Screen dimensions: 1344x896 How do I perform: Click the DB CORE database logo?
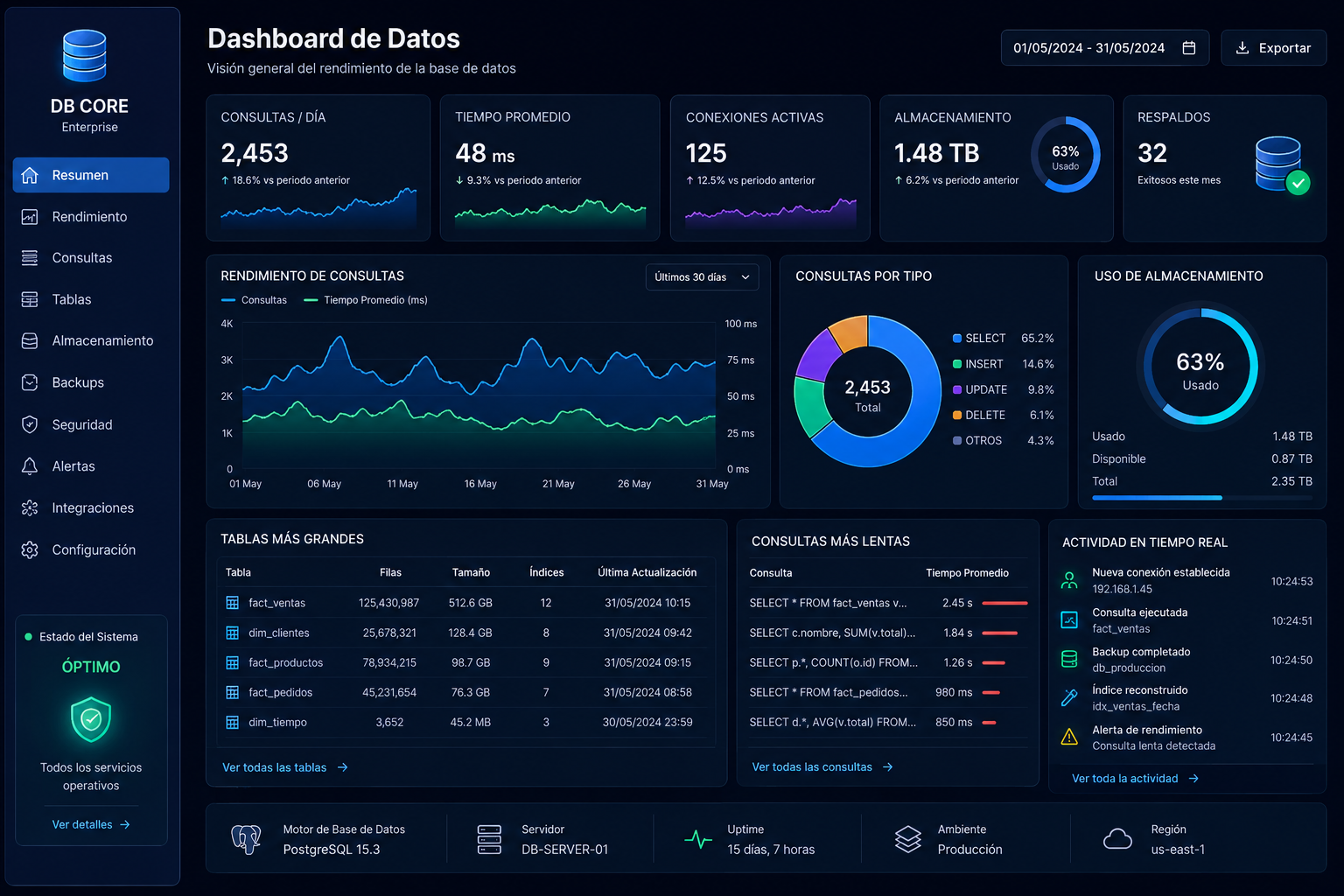[x=85, y=56]
